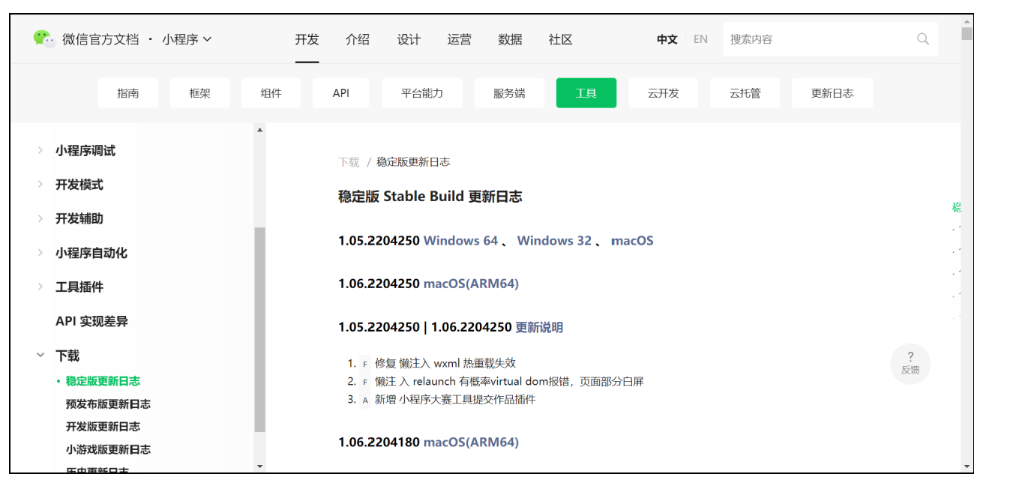Switch to the 开发 top navigation tab

[x=307, y=40]
